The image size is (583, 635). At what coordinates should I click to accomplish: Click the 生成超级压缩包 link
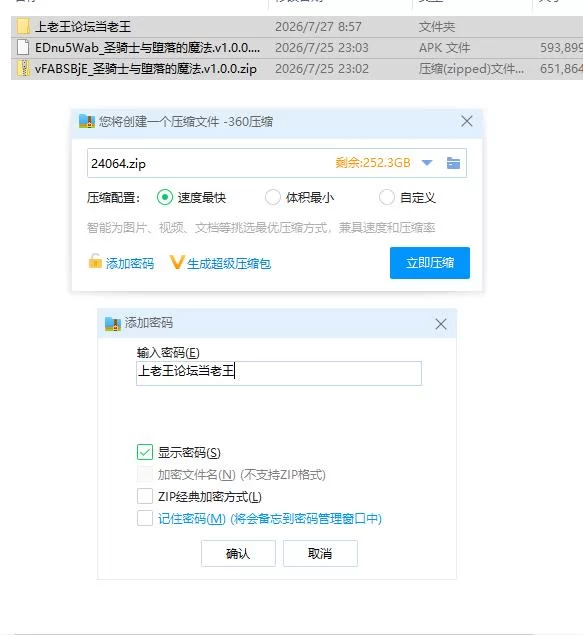(229, 264)
